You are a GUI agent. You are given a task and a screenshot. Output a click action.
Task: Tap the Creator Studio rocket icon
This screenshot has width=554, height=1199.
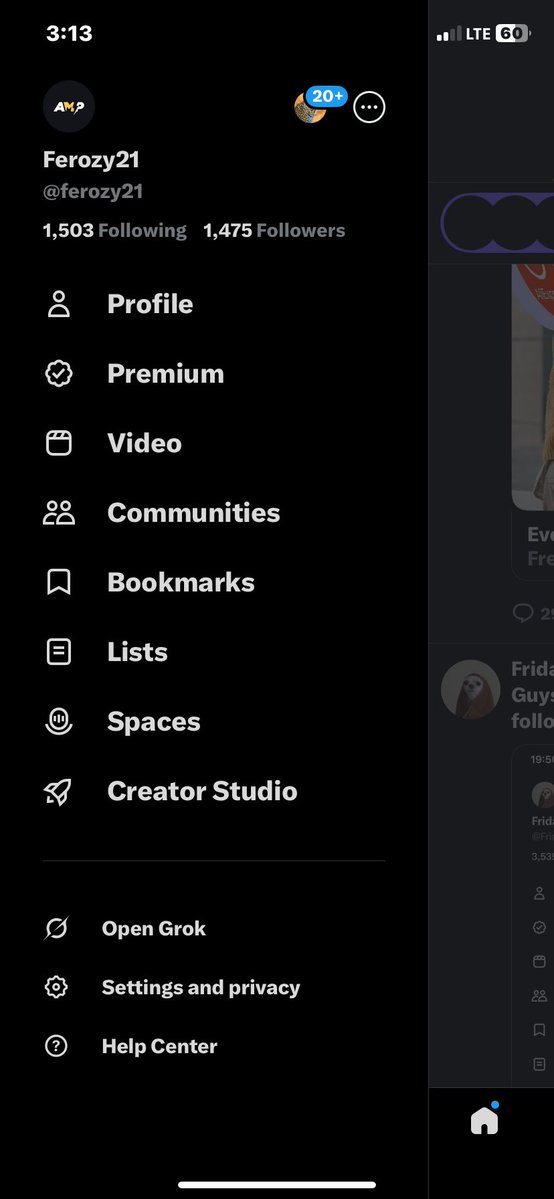coord(59,791)
